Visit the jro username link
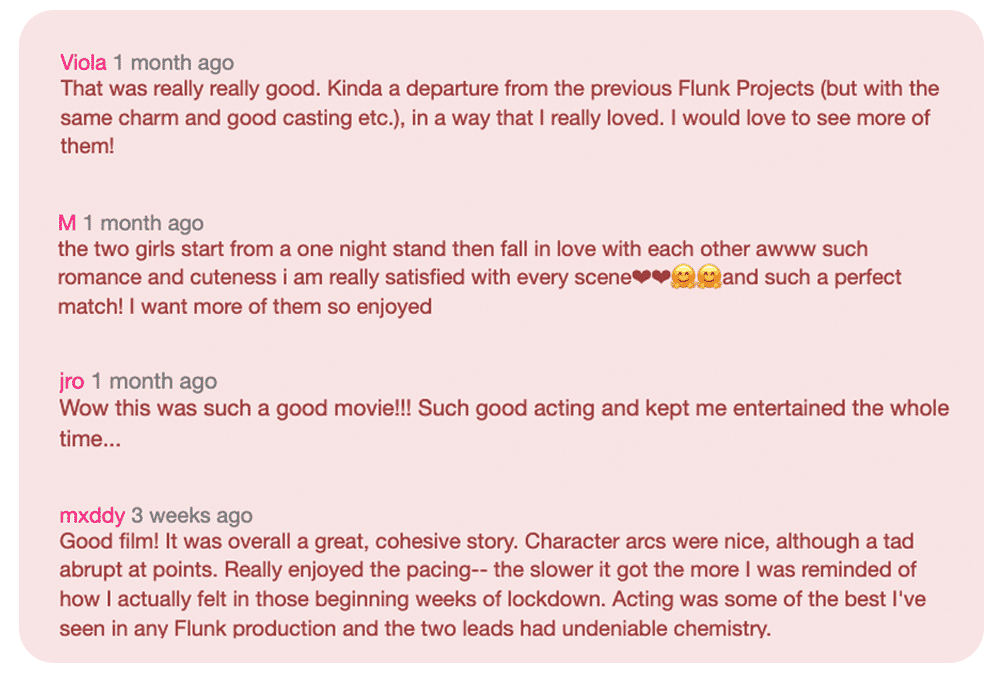This screenshot has height=690, width=1000. click(71, 381)
